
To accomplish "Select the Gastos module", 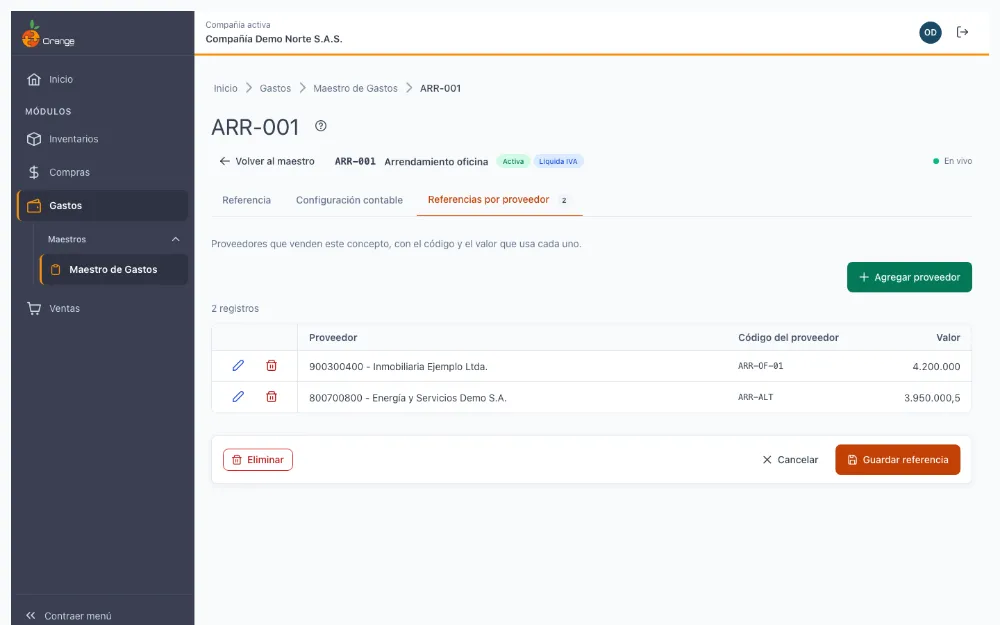I will click(x=103, y=205).
